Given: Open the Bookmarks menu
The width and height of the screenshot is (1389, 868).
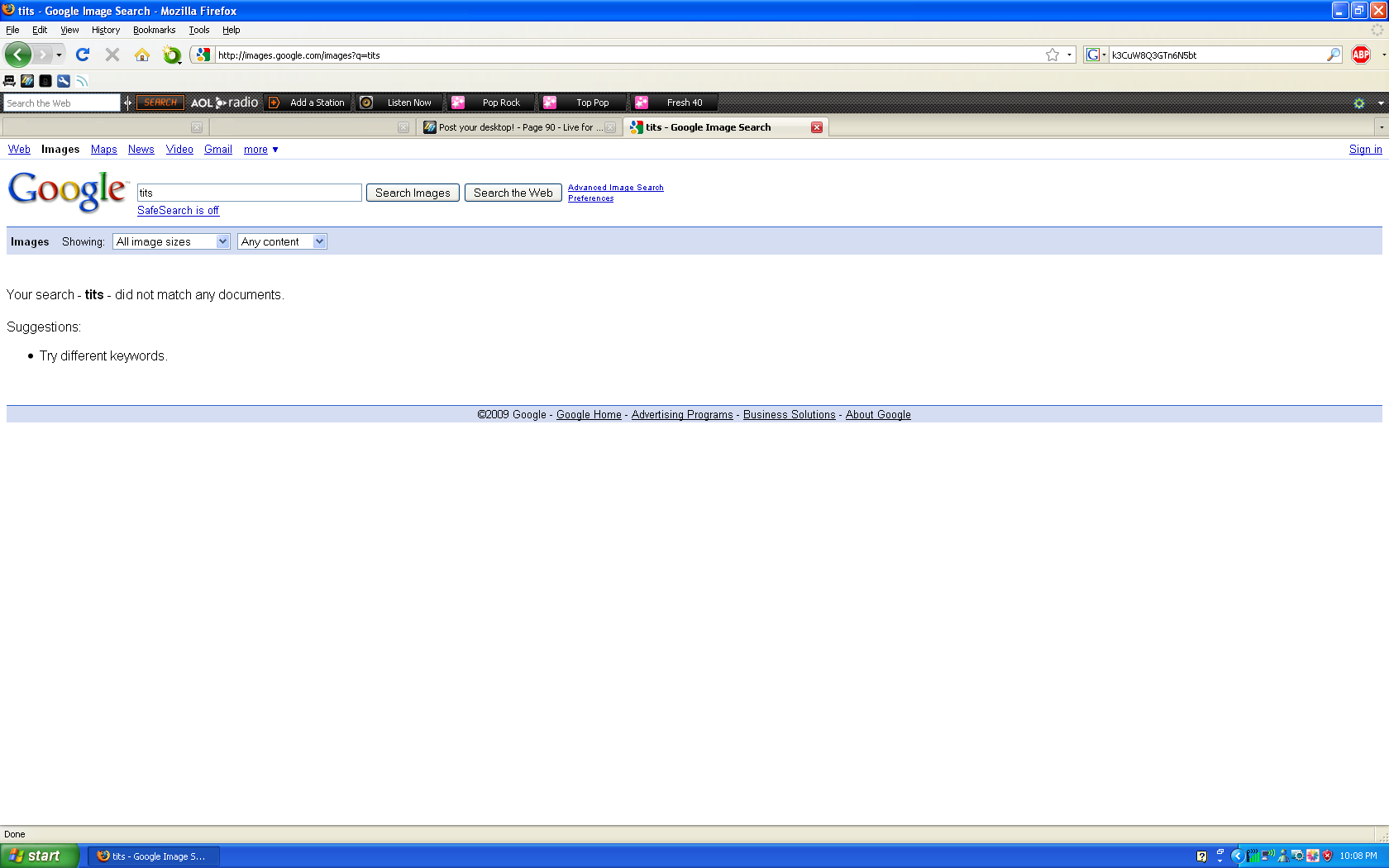Looking at the screenshot, I should (154, 30).
